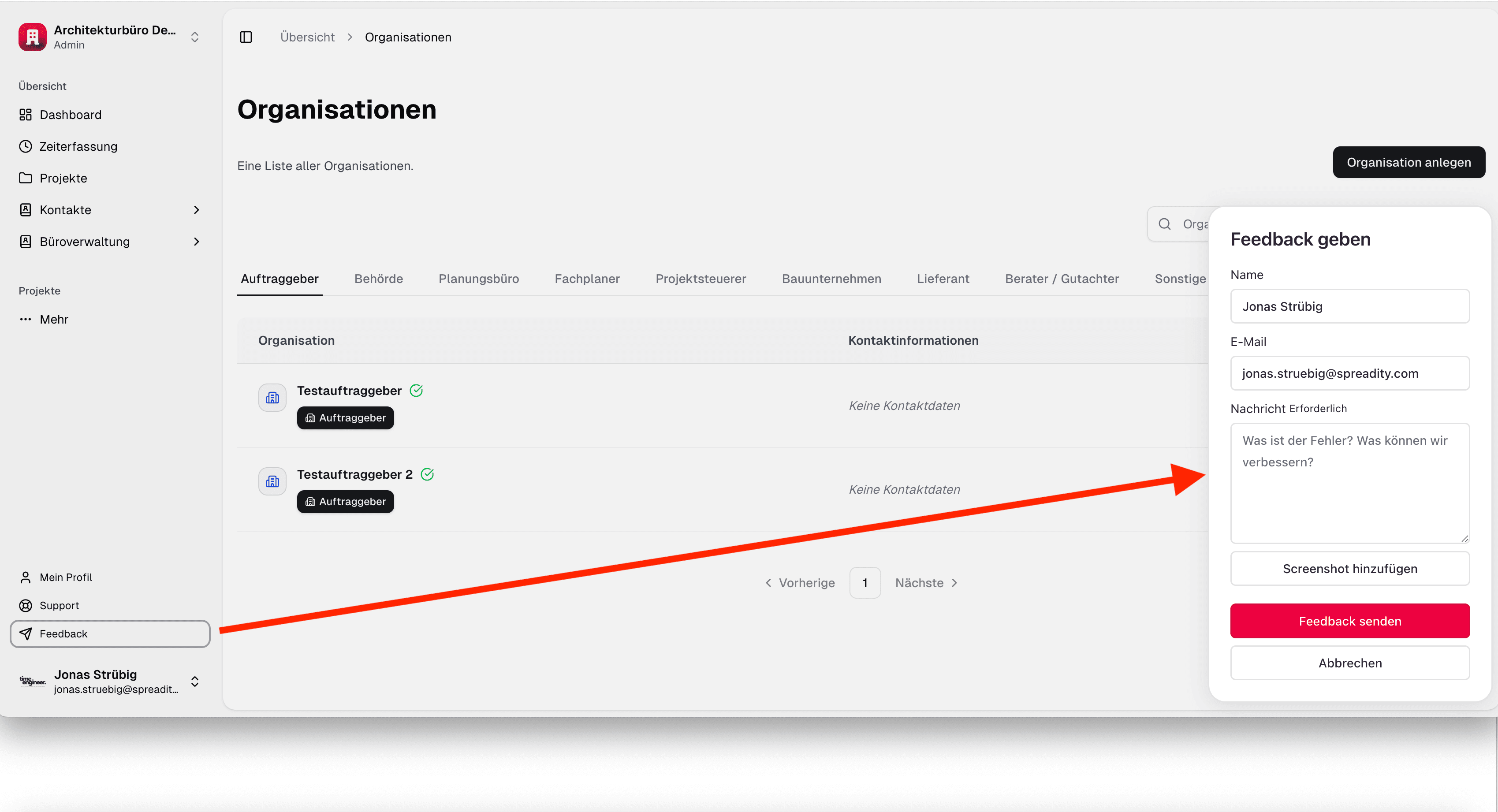
Task: Click the building icon beside Testauftraggeber
Action: tap(272, 398)
